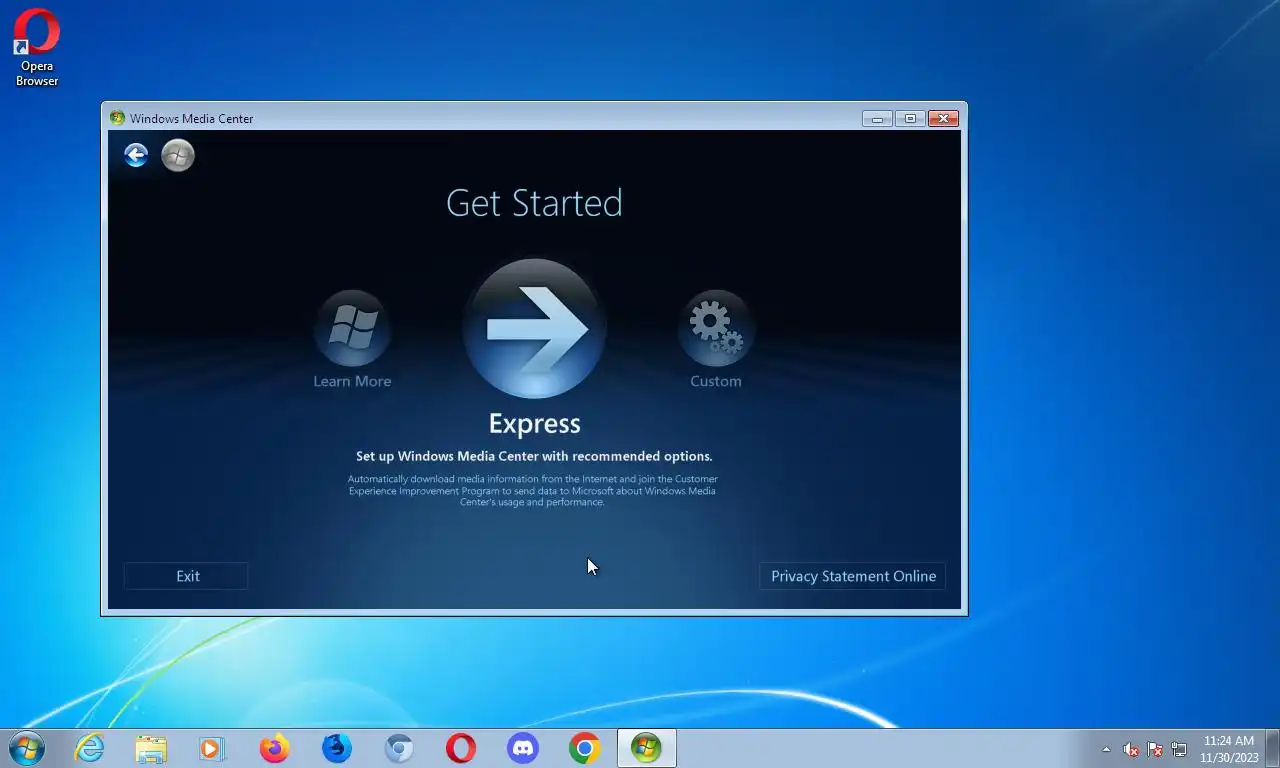Image resolution: width=1280 pixels, height=768 pixels.
Task: Click the Media Center title bar icon
Action: 117,118
